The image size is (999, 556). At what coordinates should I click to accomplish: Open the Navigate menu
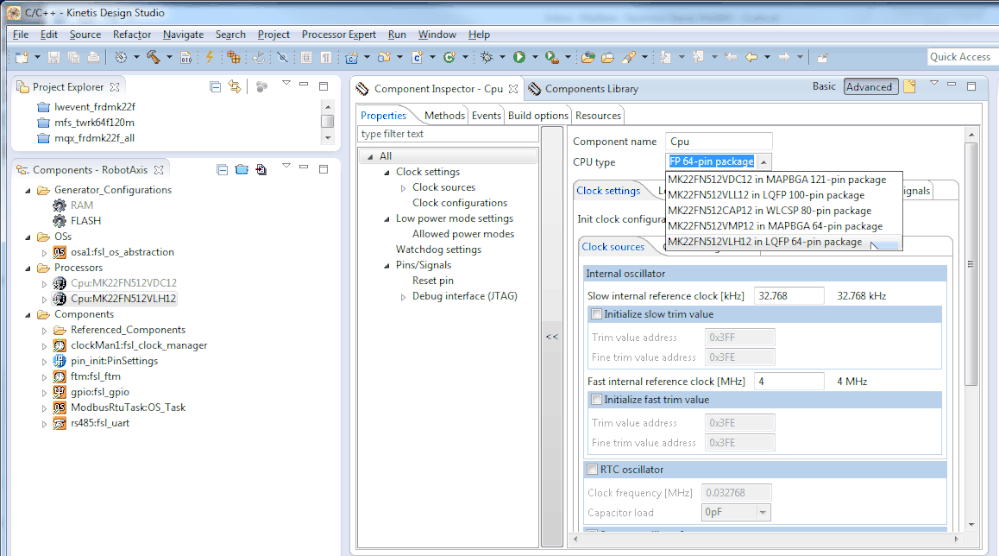(x=183, y=34)
